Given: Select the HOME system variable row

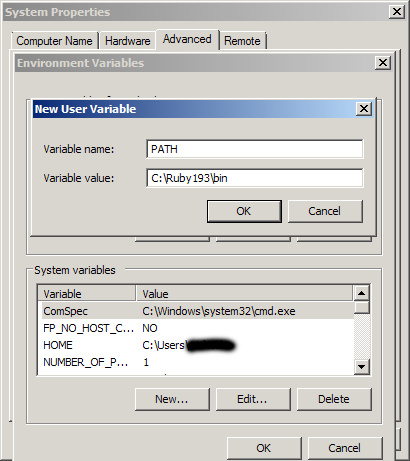Looking at the screenshot, I should tap(196, 345).
